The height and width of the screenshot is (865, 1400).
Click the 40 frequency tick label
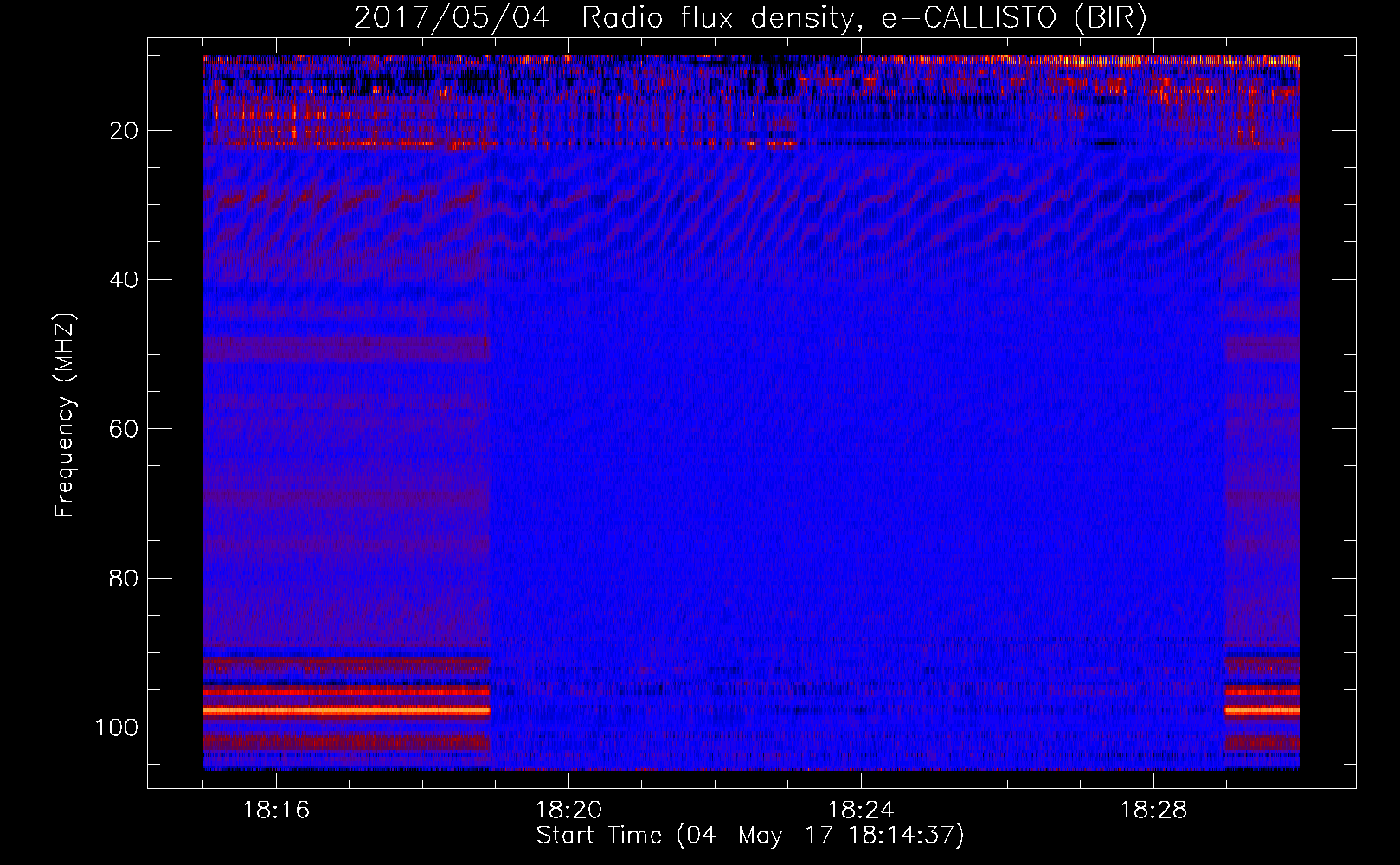pyautogui.click(x=124, y=280)
